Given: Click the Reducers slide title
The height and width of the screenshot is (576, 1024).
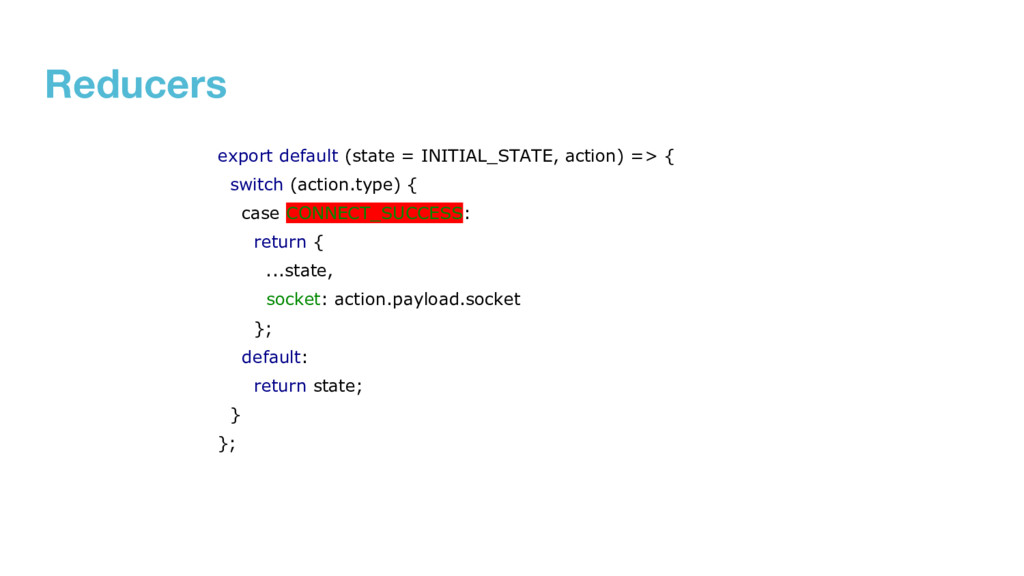Looking at the screenshot, I should coord(136,84).
